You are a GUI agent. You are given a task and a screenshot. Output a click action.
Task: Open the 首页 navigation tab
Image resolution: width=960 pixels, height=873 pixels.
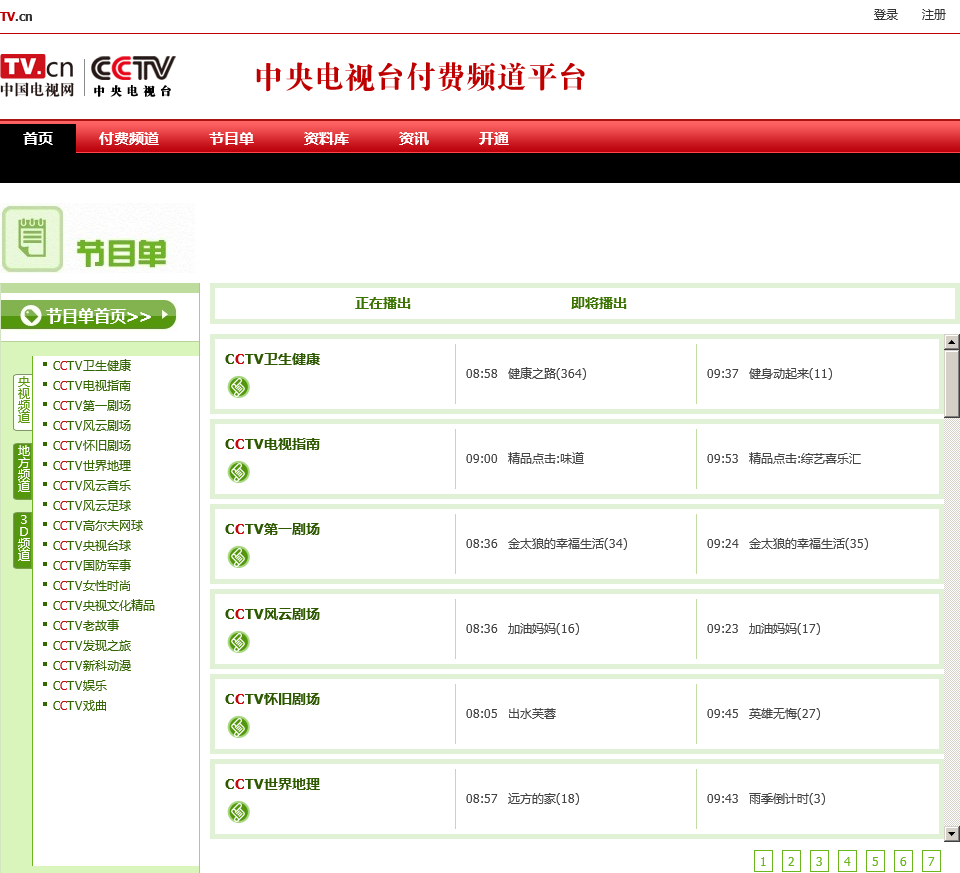[38, 138]
